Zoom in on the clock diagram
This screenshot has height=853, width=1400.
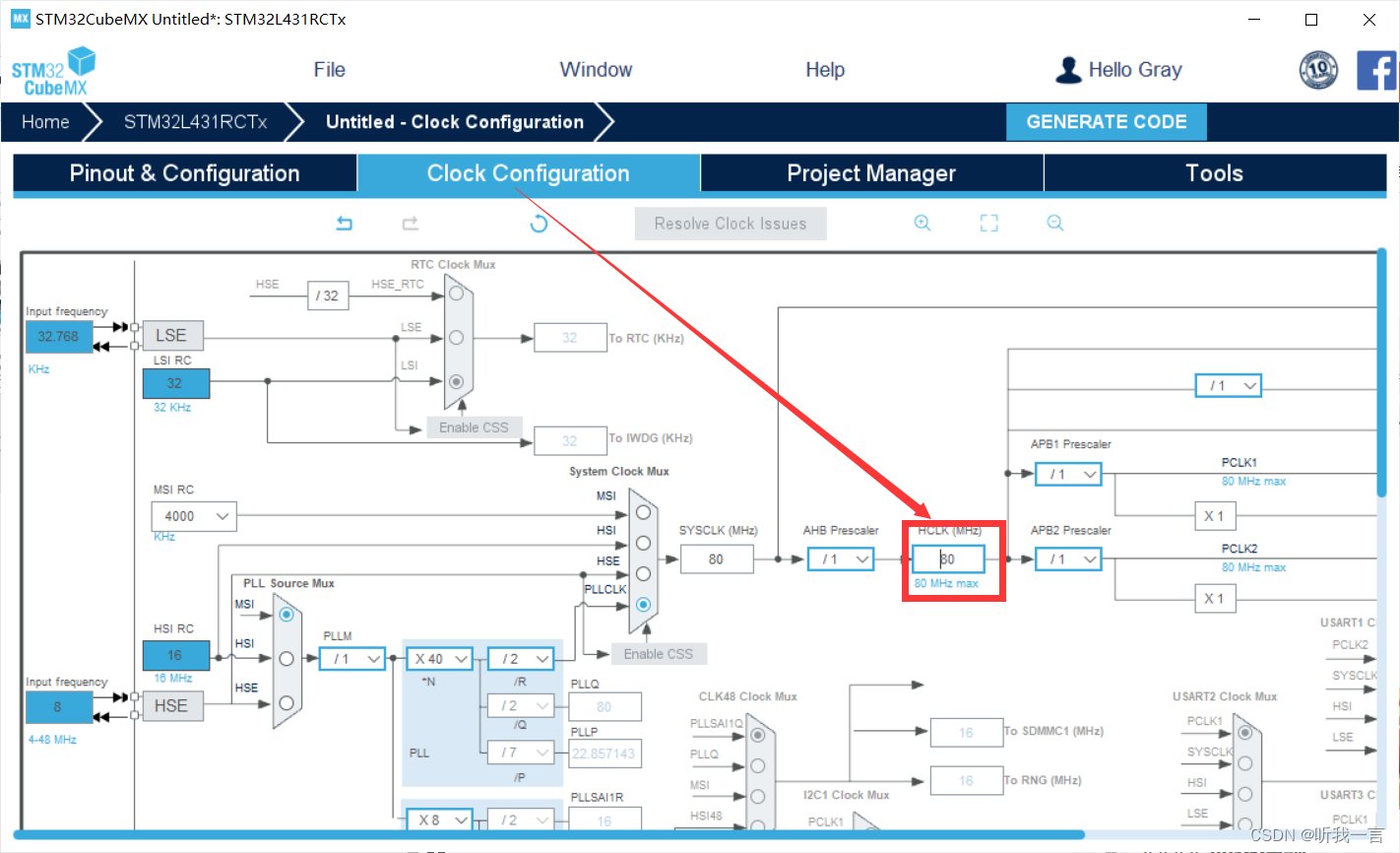(923, 224)
